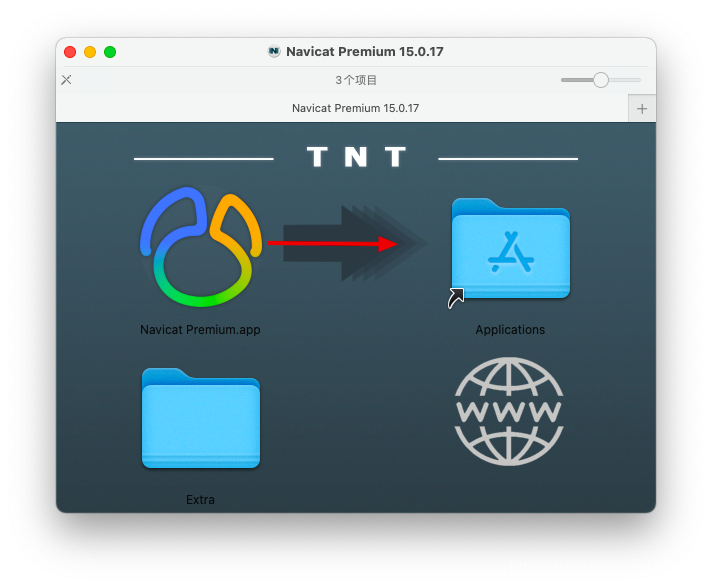Click the X icon in the toolbar
Screen dimensions: 712x587
click(66, 80)
